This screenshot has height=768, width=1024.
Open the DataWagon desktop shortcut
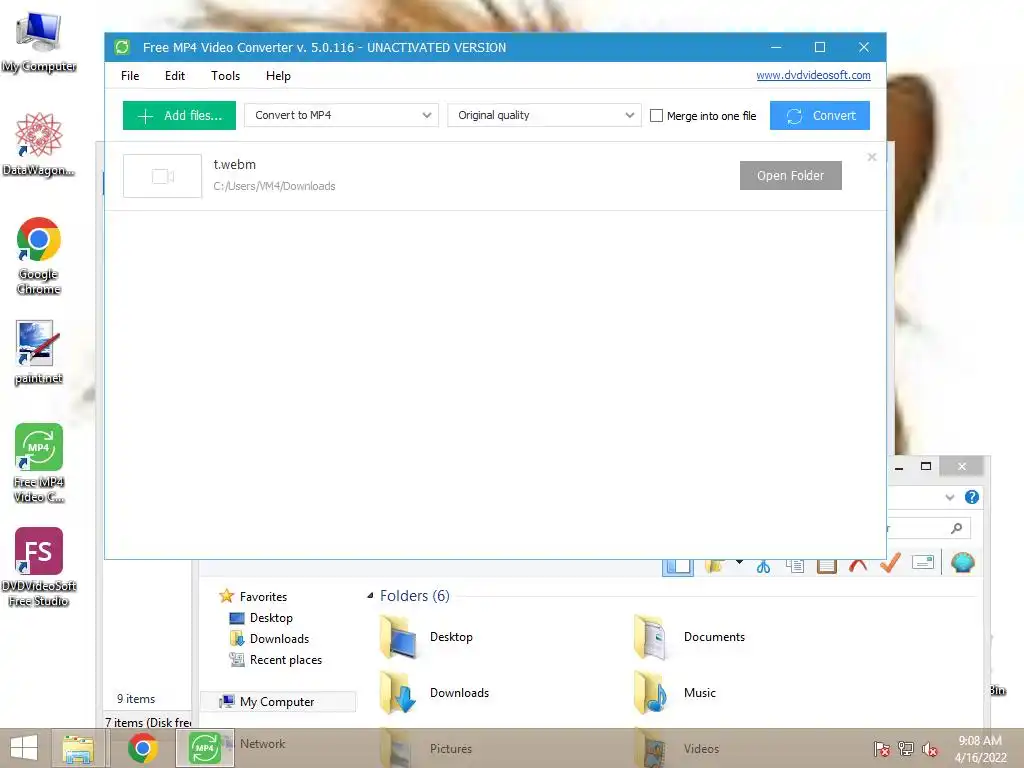coord(39,144)
